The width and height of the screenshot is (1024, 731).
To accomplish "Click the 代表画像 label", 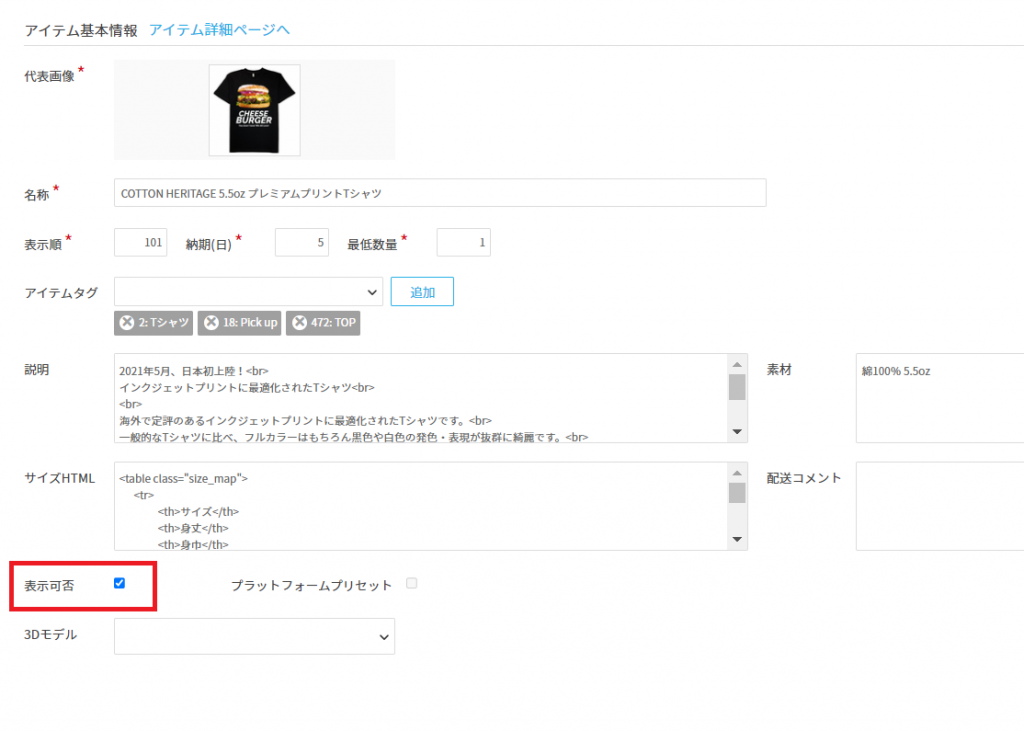I will point(50,76).
